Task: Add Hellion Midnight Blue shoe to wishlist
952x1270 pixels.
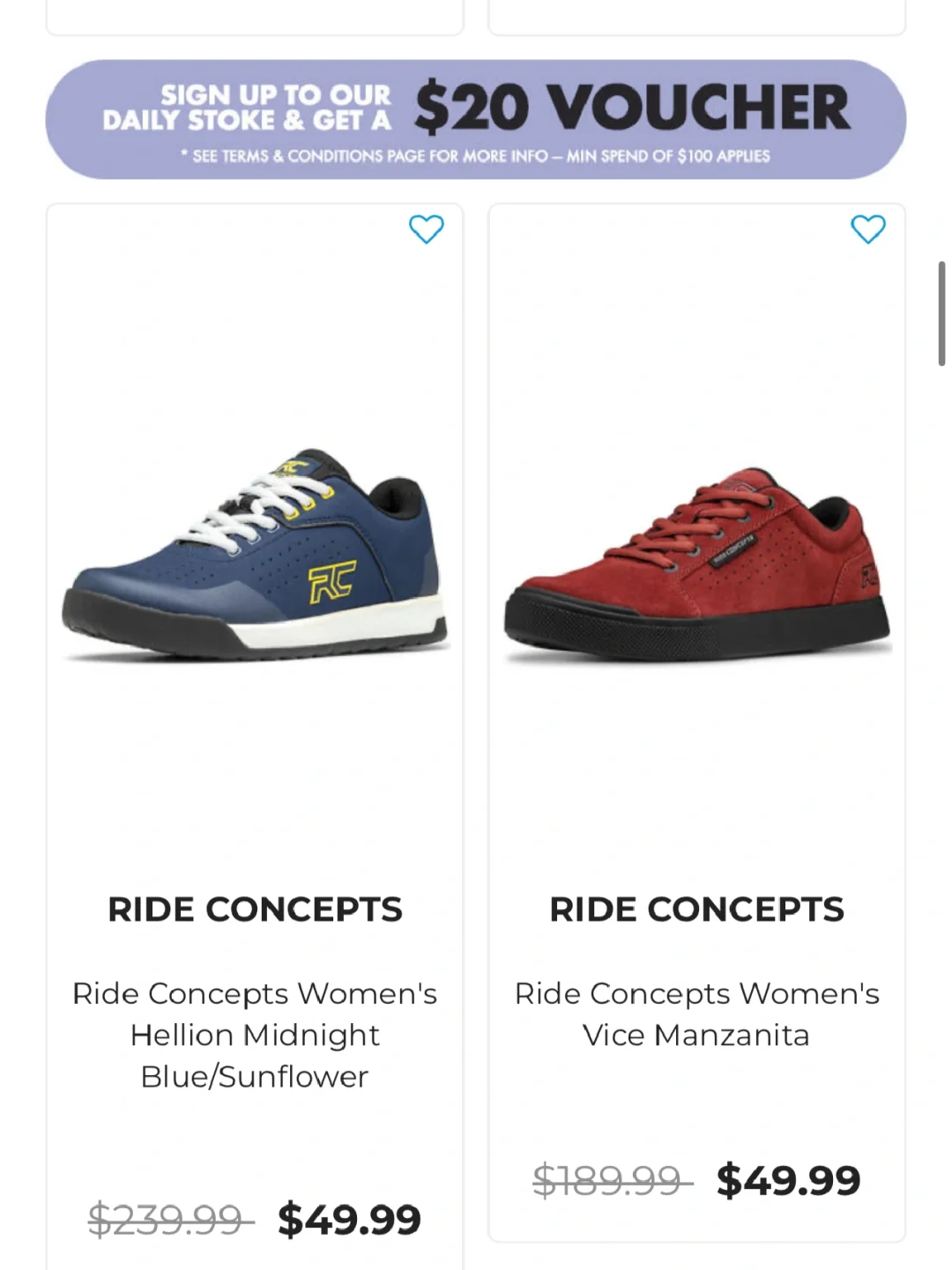Action: (426, 229)
